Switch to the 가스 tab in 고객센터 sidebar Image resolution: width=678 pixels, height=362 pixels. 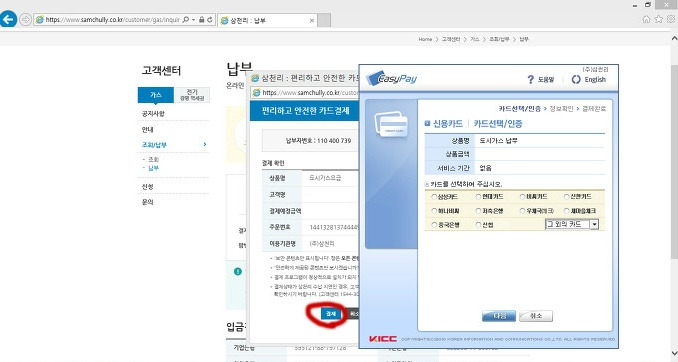[x=156, y=95]
